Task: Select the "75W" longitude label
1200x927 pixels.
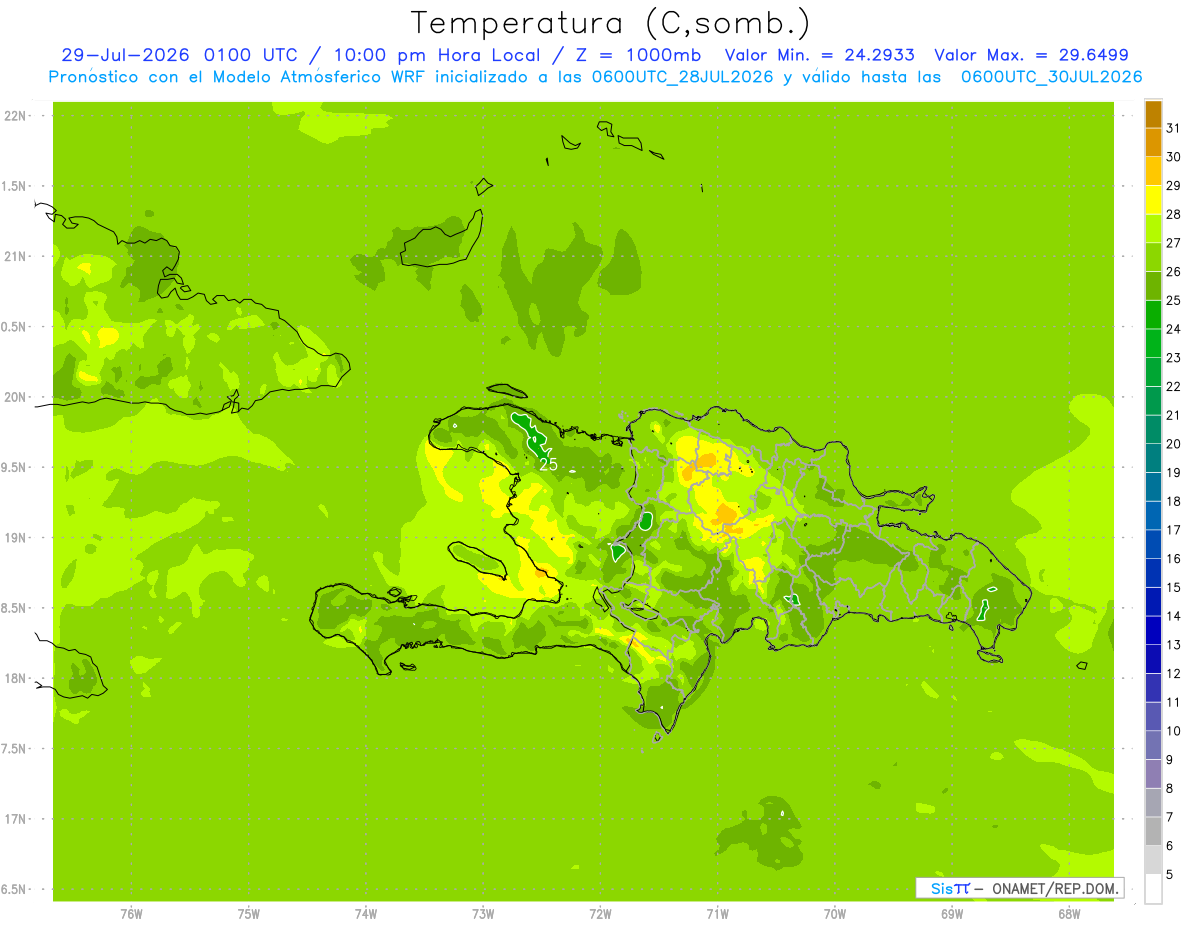Action: (248, 914)
